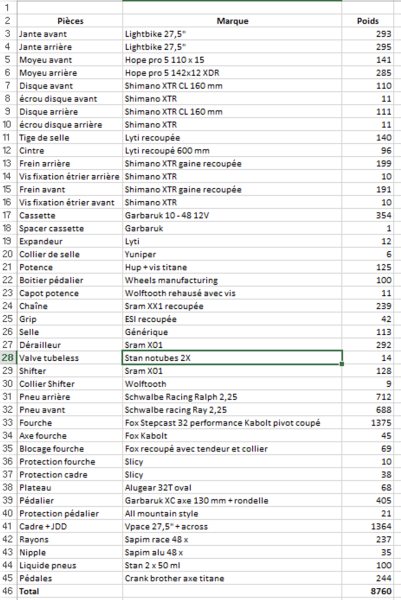Select cell 'Frein arrière'
This screenshot has width=401, height=600.
pos(70,164)
